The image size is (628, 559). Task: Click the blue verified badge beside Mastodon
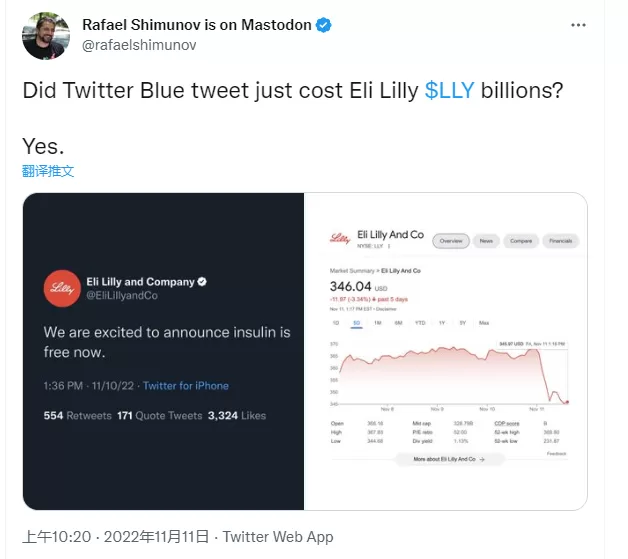pos(324,25)
